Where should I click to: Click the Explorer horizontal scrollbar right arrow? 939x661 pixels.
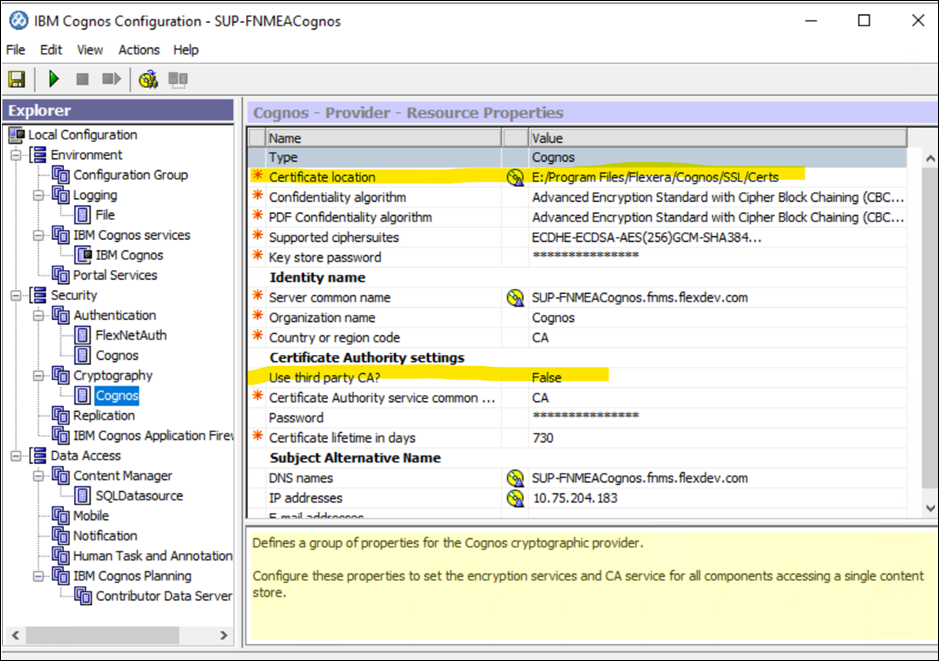224,635
